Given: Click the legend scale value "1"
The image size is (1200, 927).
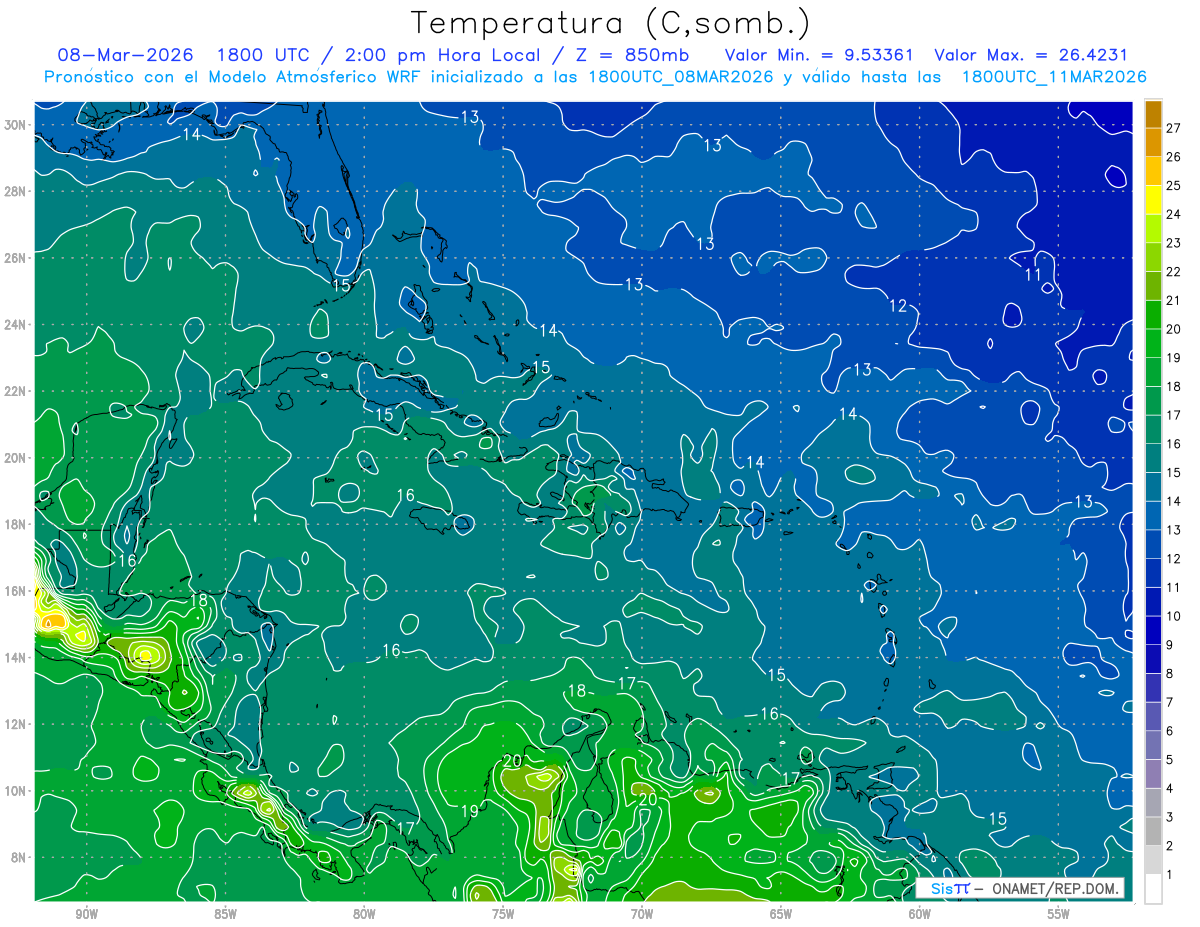Looking at the screenshot, I should pyautogui.click(x=1170, y=875).
